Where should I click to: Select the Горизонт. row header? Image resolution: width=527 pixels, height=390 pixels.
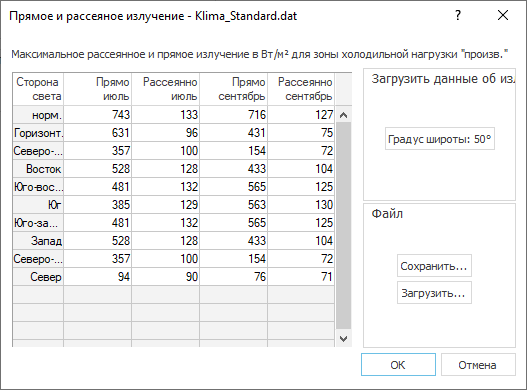point(38,133)
